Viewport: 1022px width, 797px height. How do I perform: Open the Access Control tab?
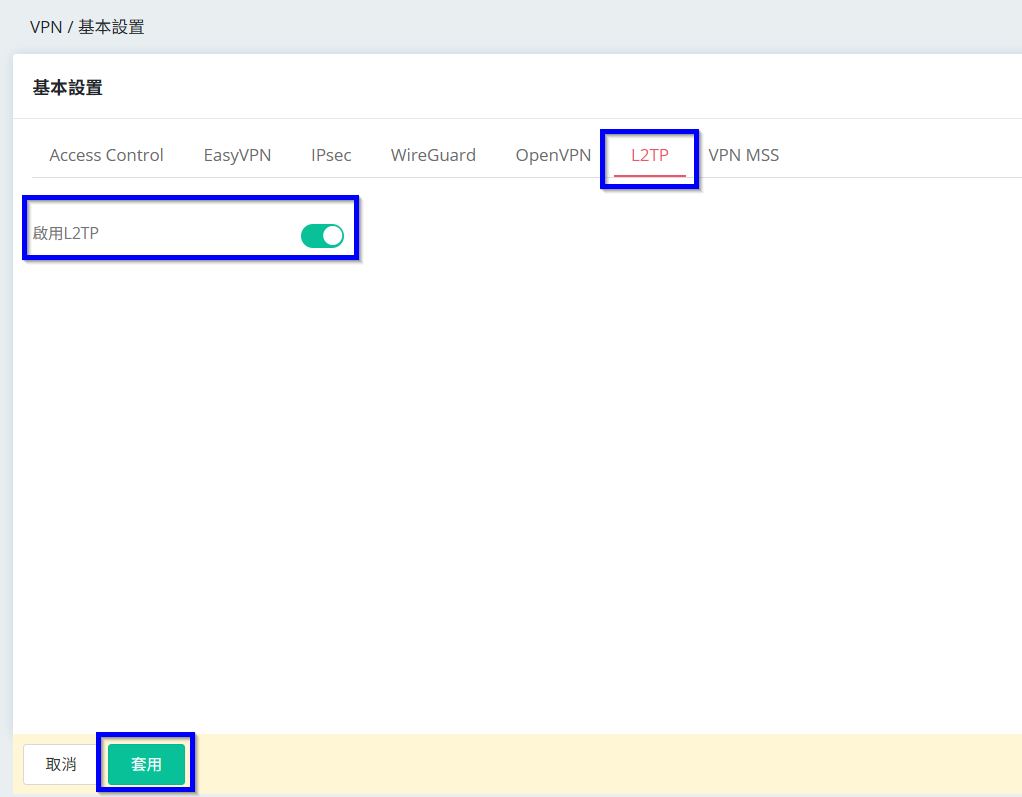106,155
